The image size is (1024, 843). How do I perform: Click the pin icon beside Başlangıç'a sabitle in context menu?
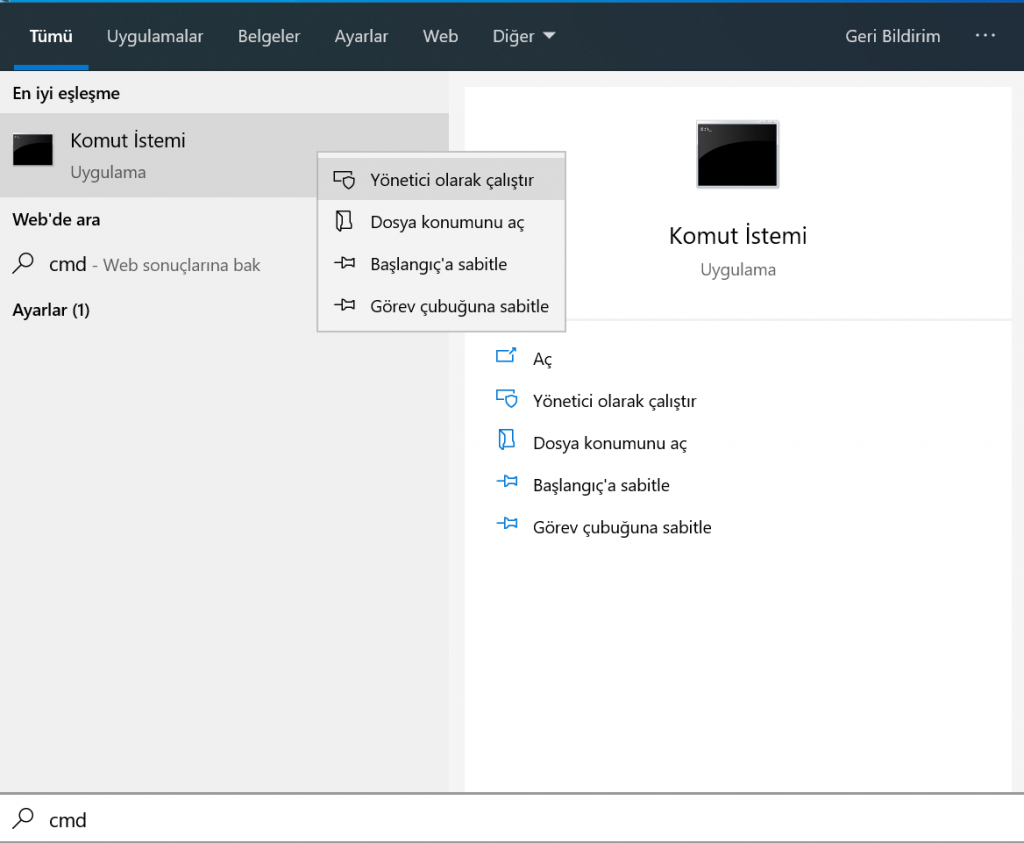coord(344,264)
